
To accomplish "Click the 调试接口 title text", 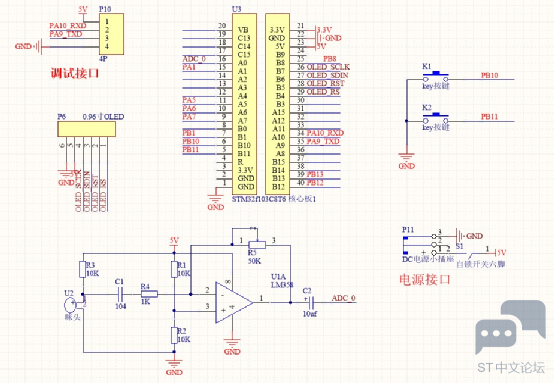I will pos(75,73).
